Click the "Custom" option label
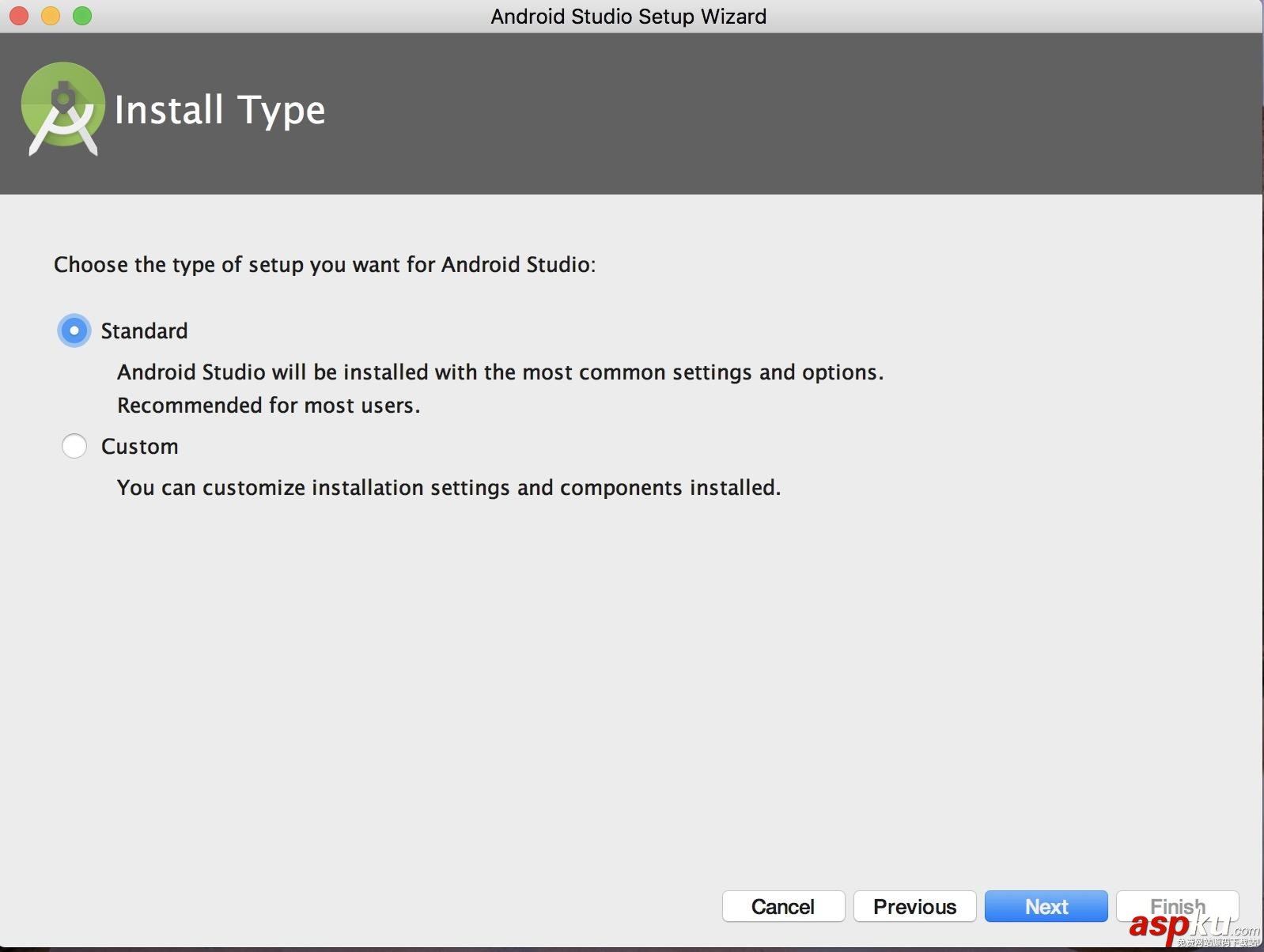 (140, 446)
